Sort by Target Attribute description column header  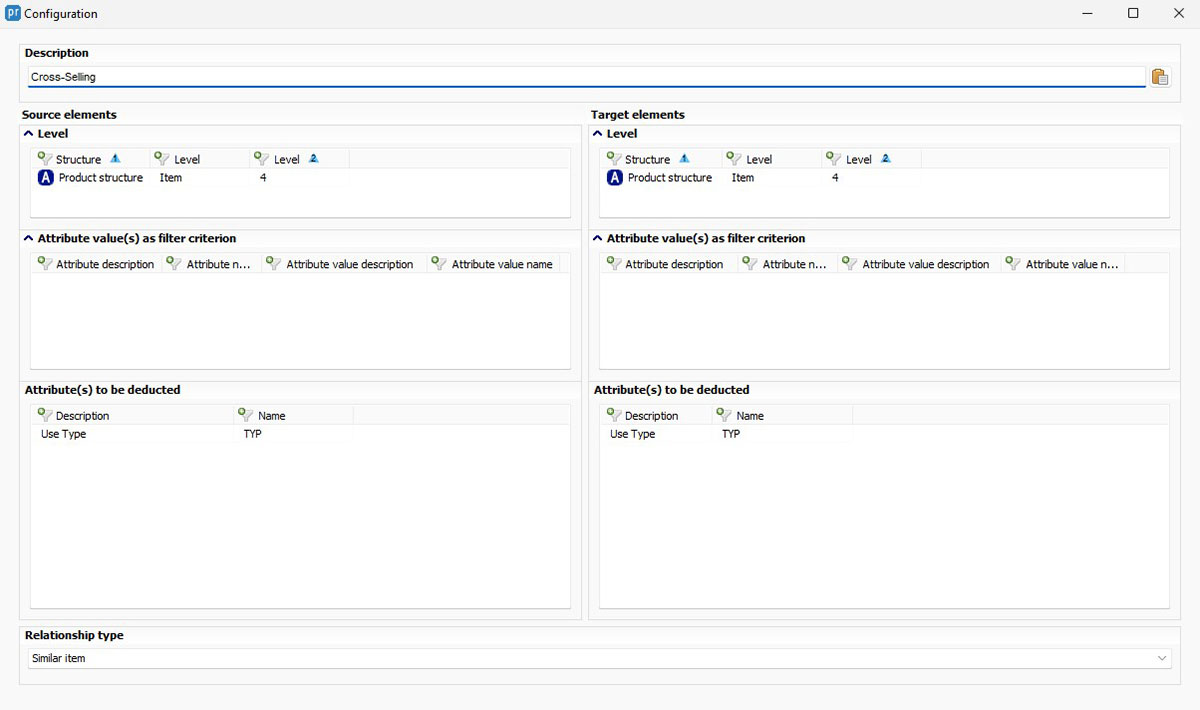pos(674,264)
